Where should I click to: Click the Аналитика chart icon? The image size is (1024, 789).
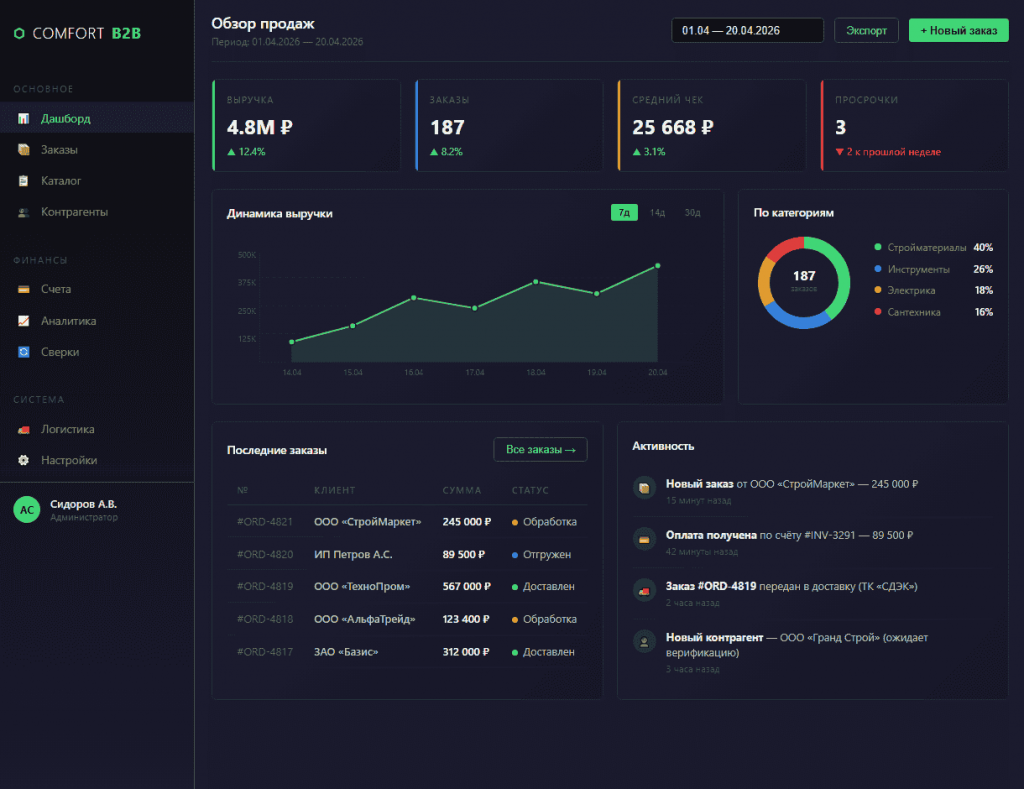(23, 321)
